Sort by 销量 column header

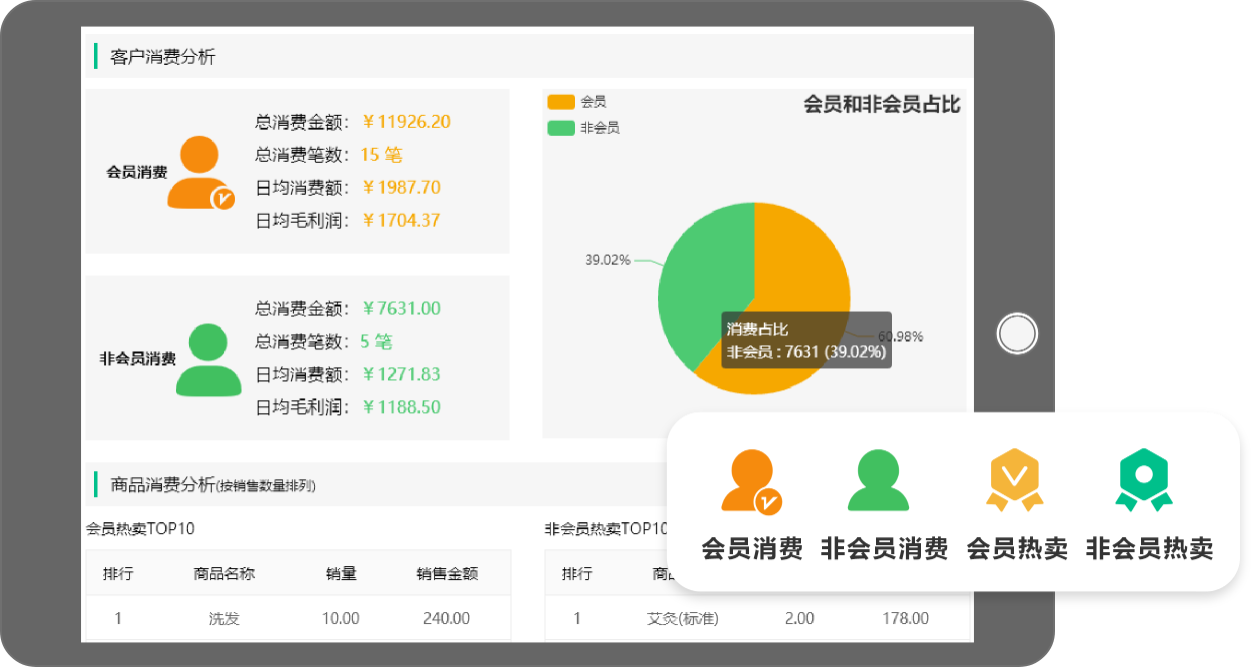pos(341,574)
